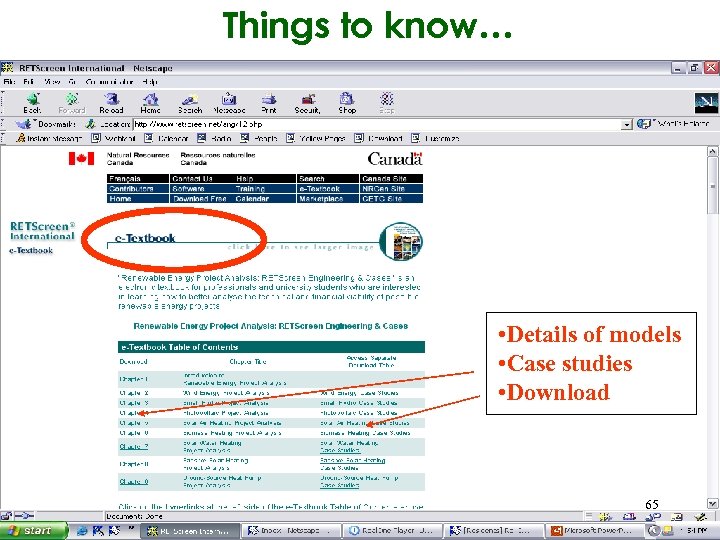Click the Stop toolbar icon

coord(387,102)
